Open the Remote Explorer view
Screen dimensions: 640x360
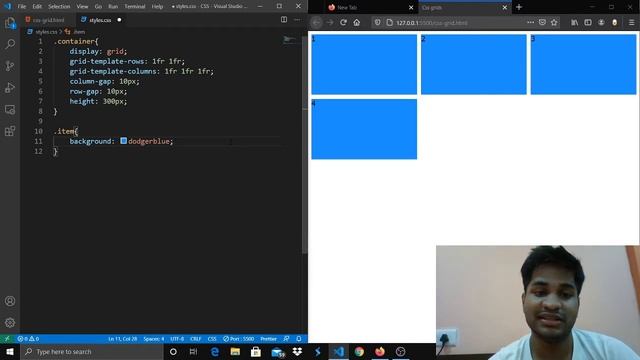[x=10, y=109]
